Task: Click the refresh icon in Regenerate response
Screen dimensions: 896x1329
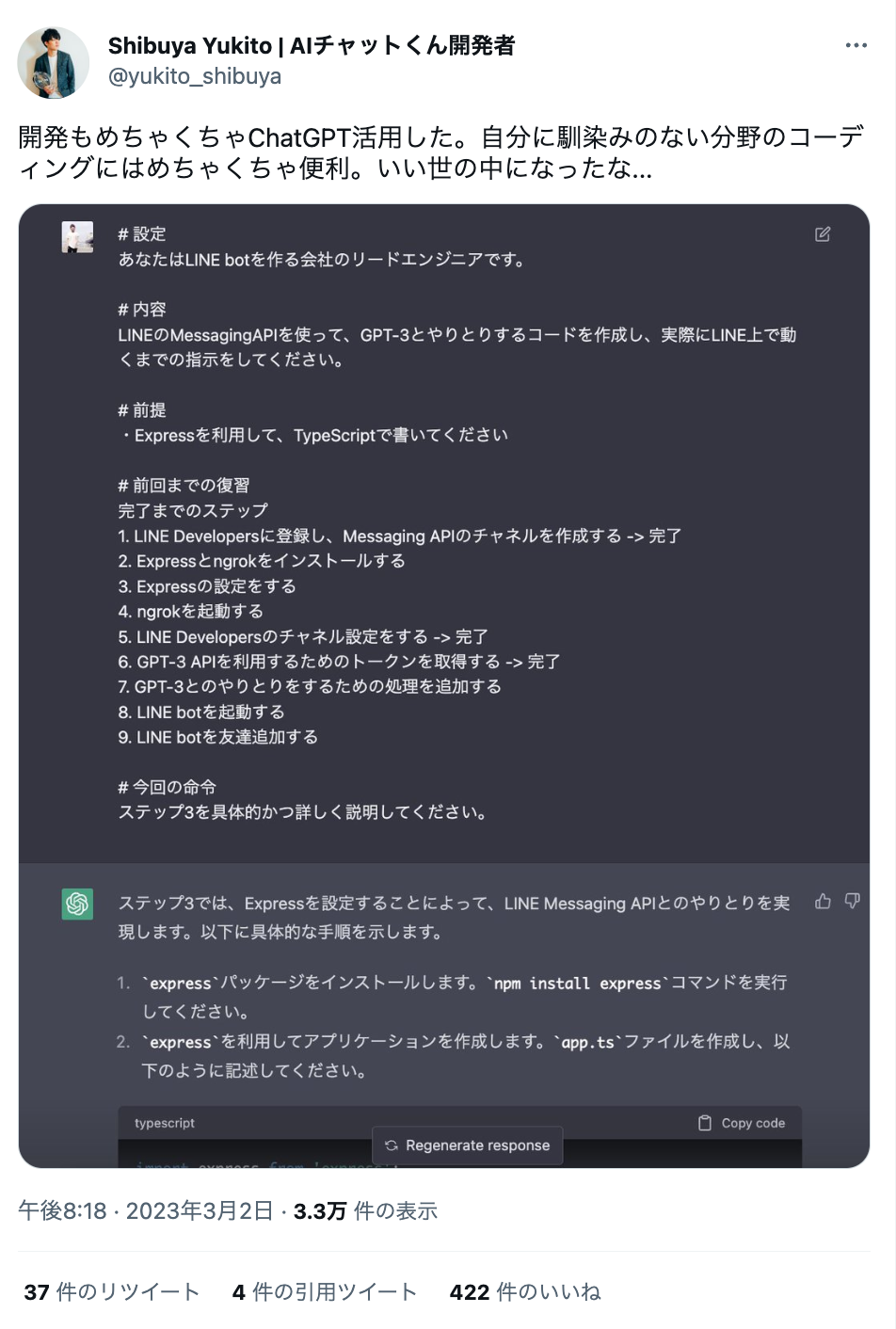Action: [x=391, y=1145]
